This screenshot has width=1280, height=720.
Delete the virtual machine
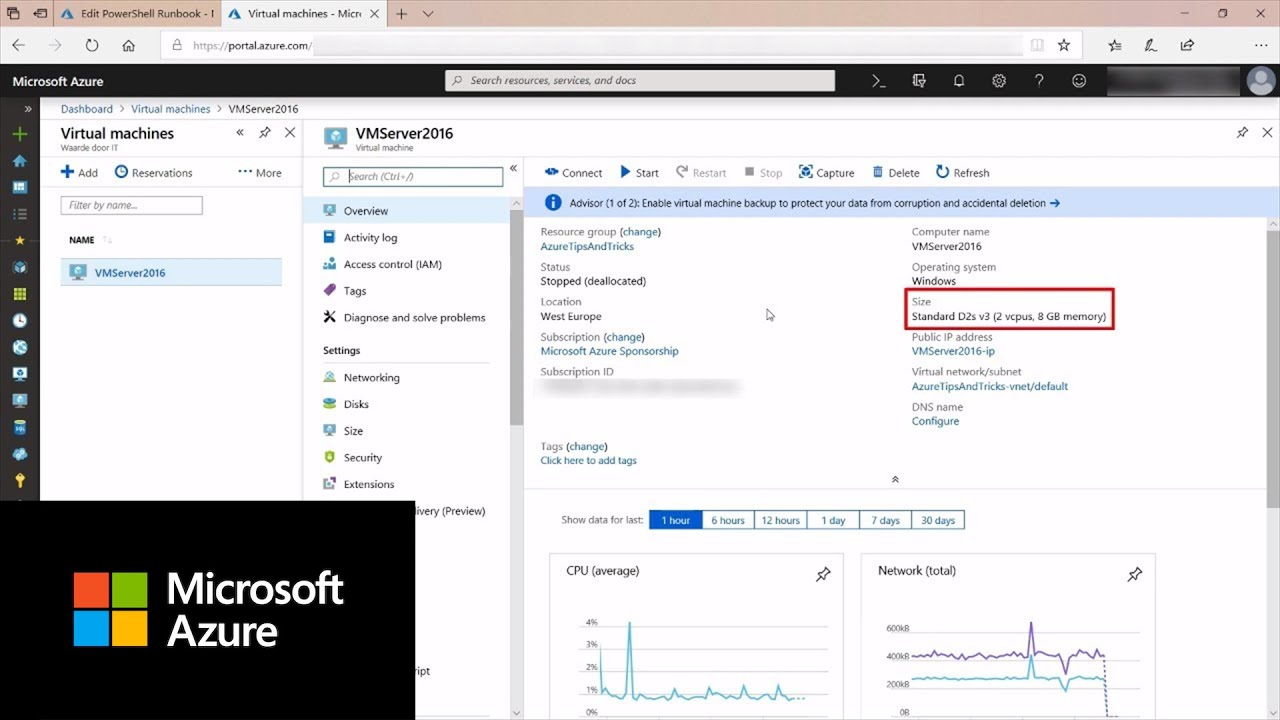pos(896,173)
